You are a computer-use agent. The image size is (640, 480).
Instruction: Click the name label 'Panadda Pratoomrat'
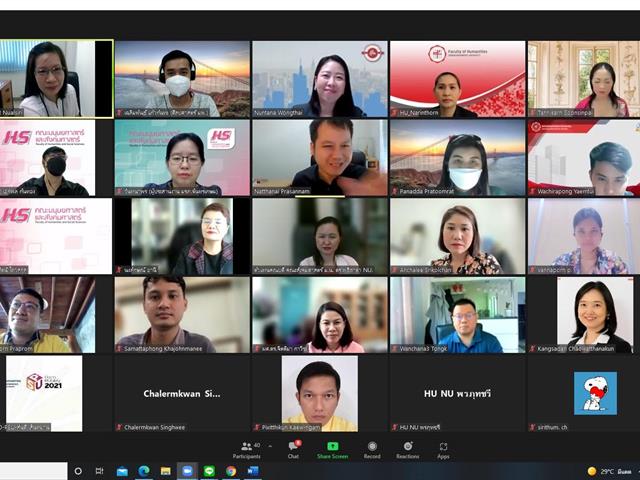pos(426,191)
